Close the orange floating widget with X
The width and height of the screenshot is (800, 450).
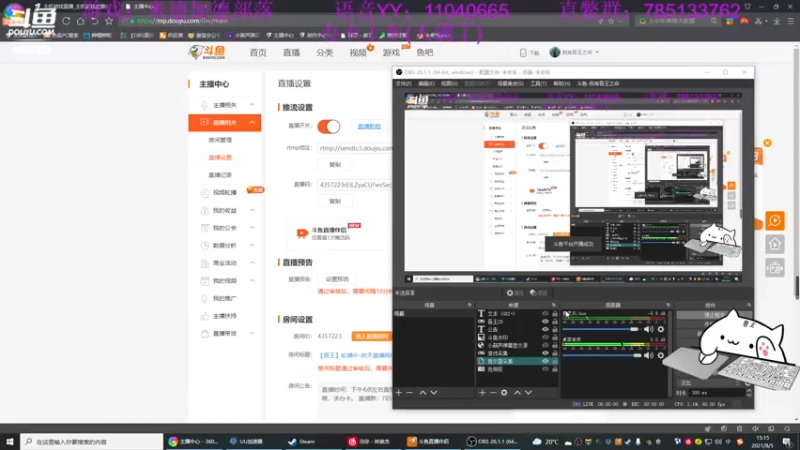point(767,143)
